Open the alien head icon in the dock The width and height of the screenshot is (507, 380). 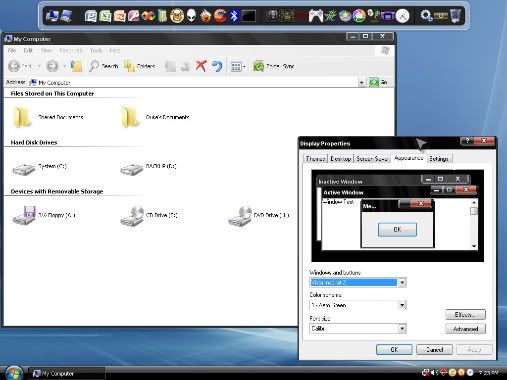[191, 16]
